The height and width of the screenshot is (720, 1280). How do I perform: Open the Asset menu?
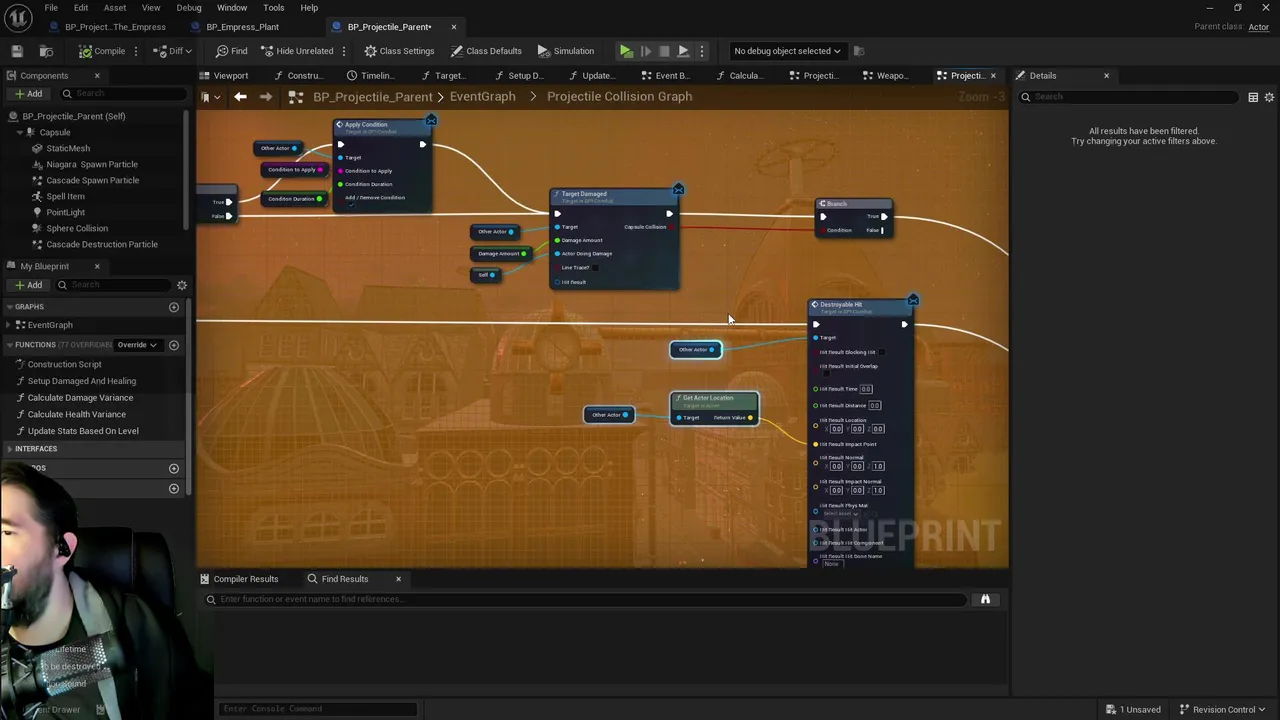(115, 8)
